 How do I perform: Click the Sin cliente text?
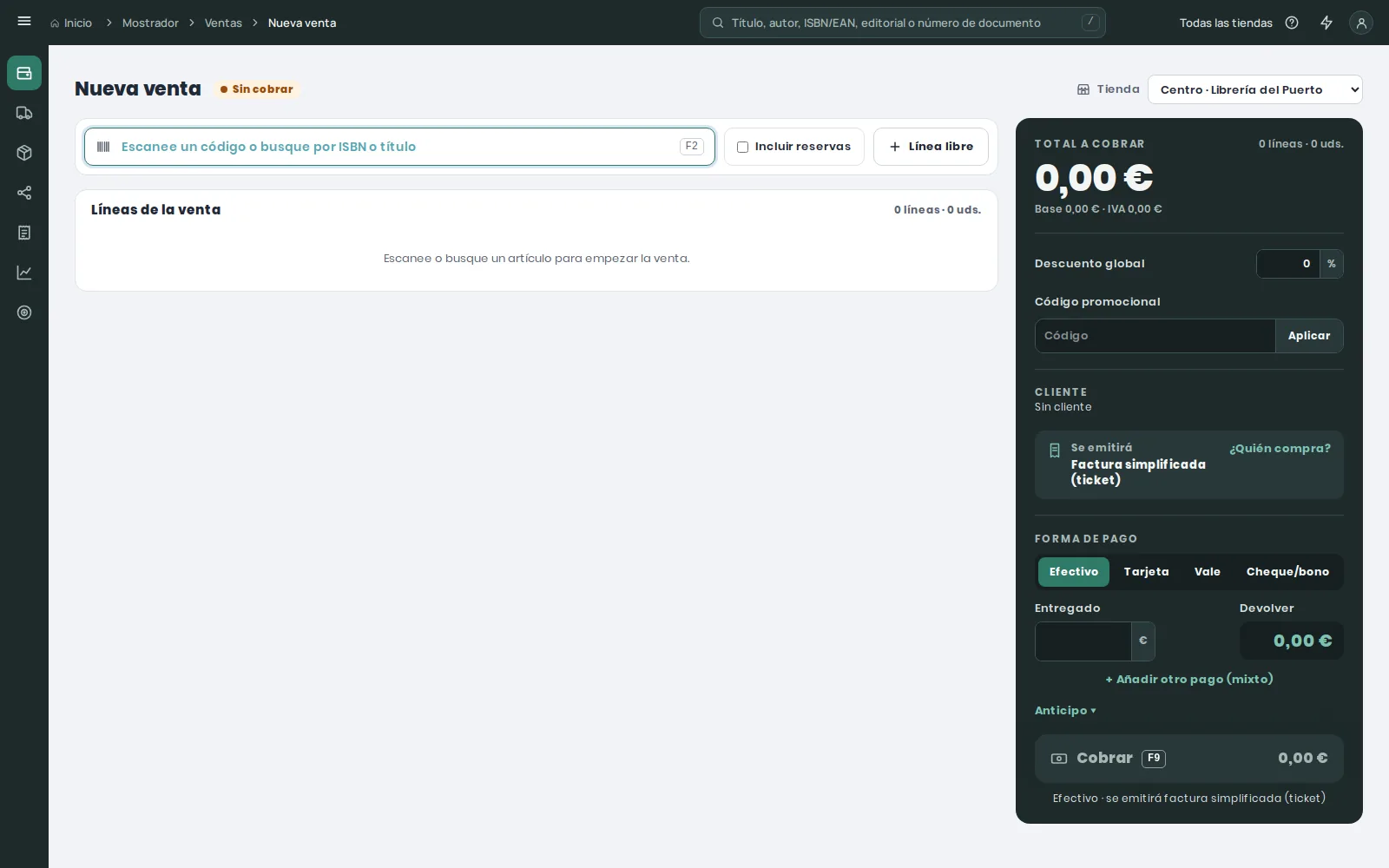(1063, 407)
